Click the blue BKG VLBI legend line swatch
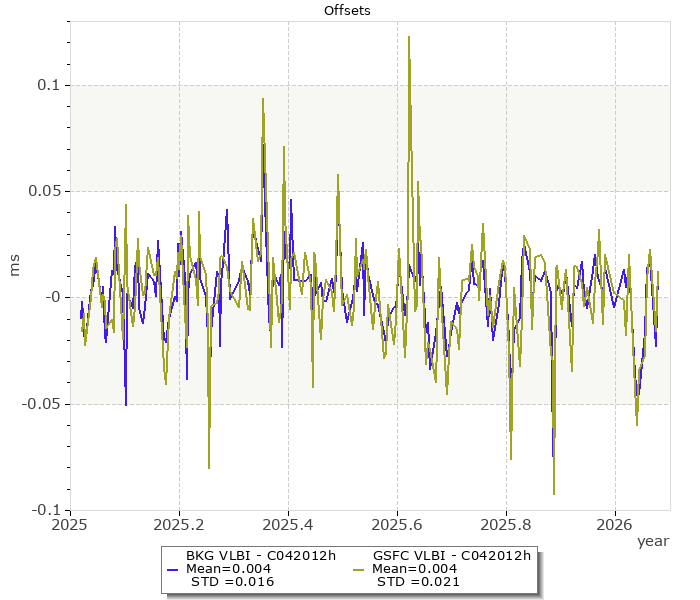Image resolution: width=700 pixels, height=600 pixels. pos(172,569)
